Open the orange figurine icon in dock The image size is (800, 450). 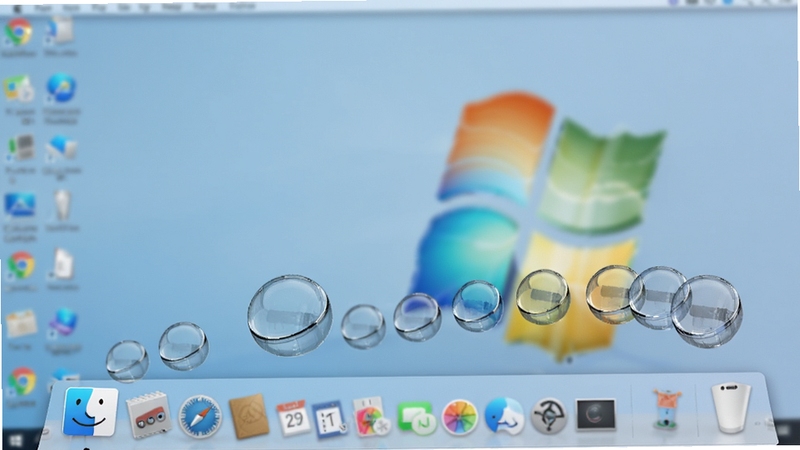point(666,408)
